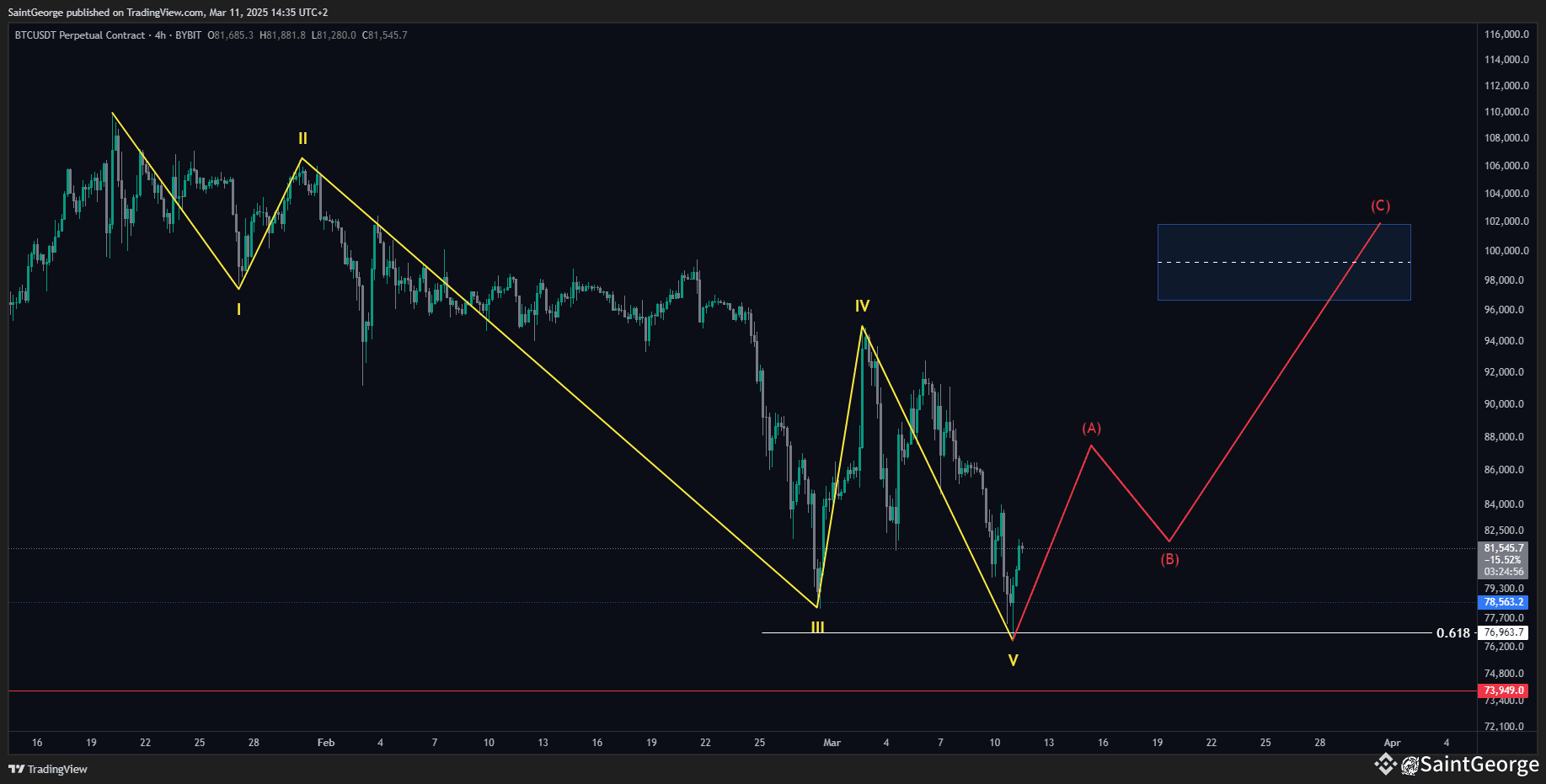The image size is (1546, 784).
Task: Click the 90,000.0 price axis label
Action: 1504,404
